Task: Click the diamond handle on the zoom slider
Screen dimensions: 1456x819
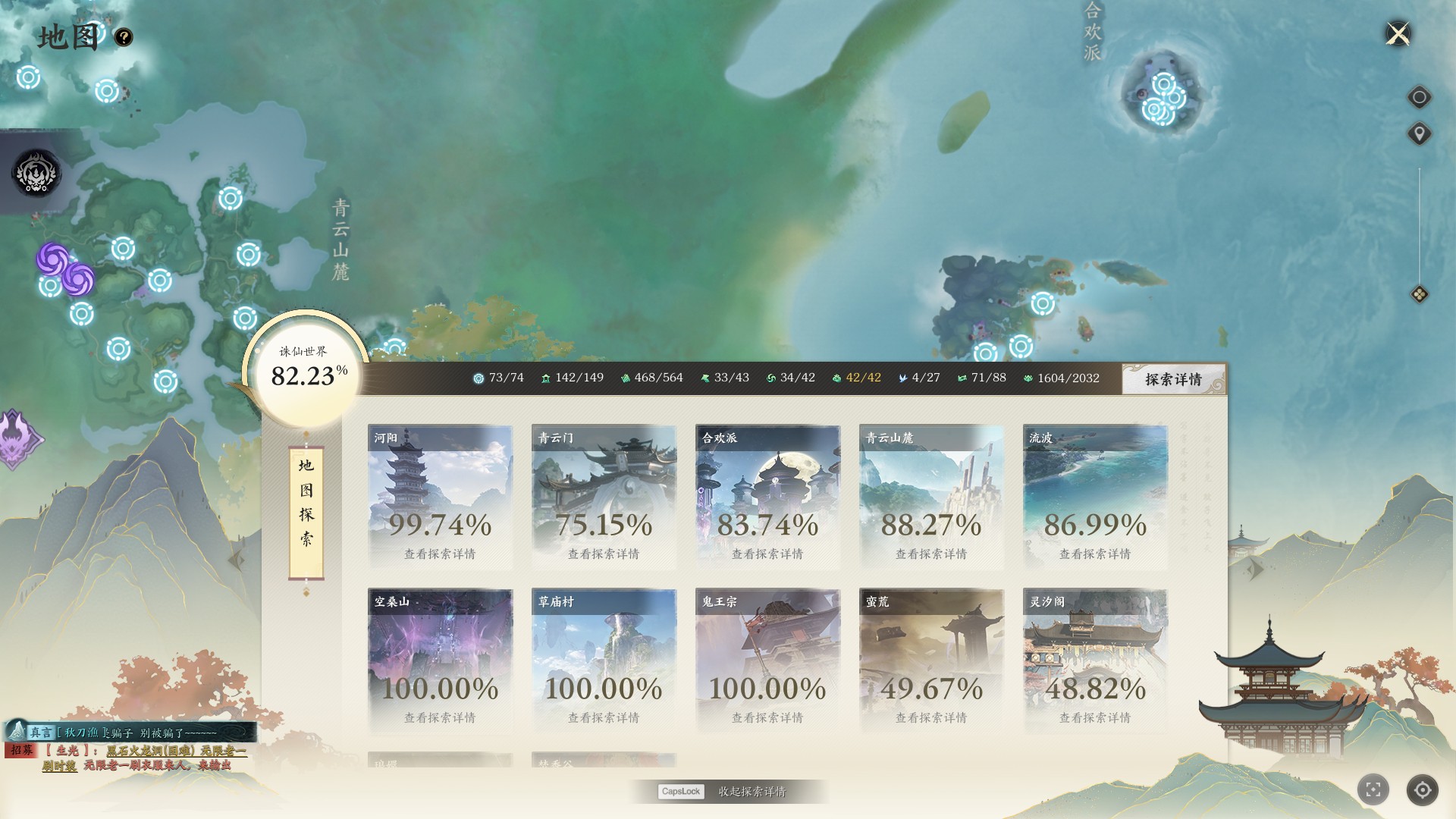Action: pyautogui.click(x=1420, y=294)
